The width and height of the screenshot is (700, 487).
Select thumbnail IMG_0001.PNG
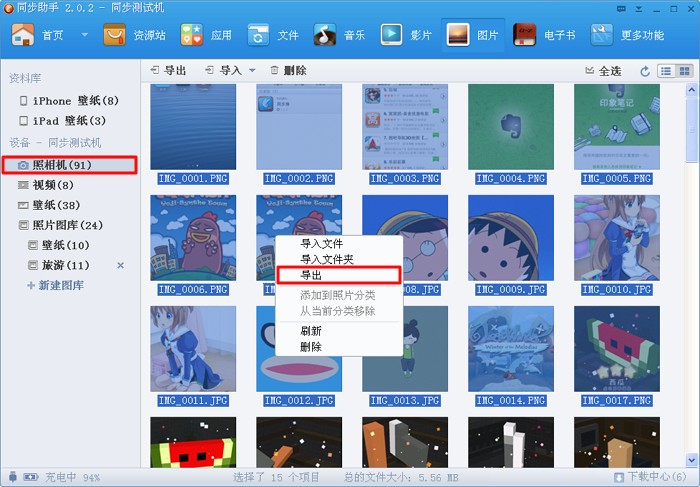[193, 127]
